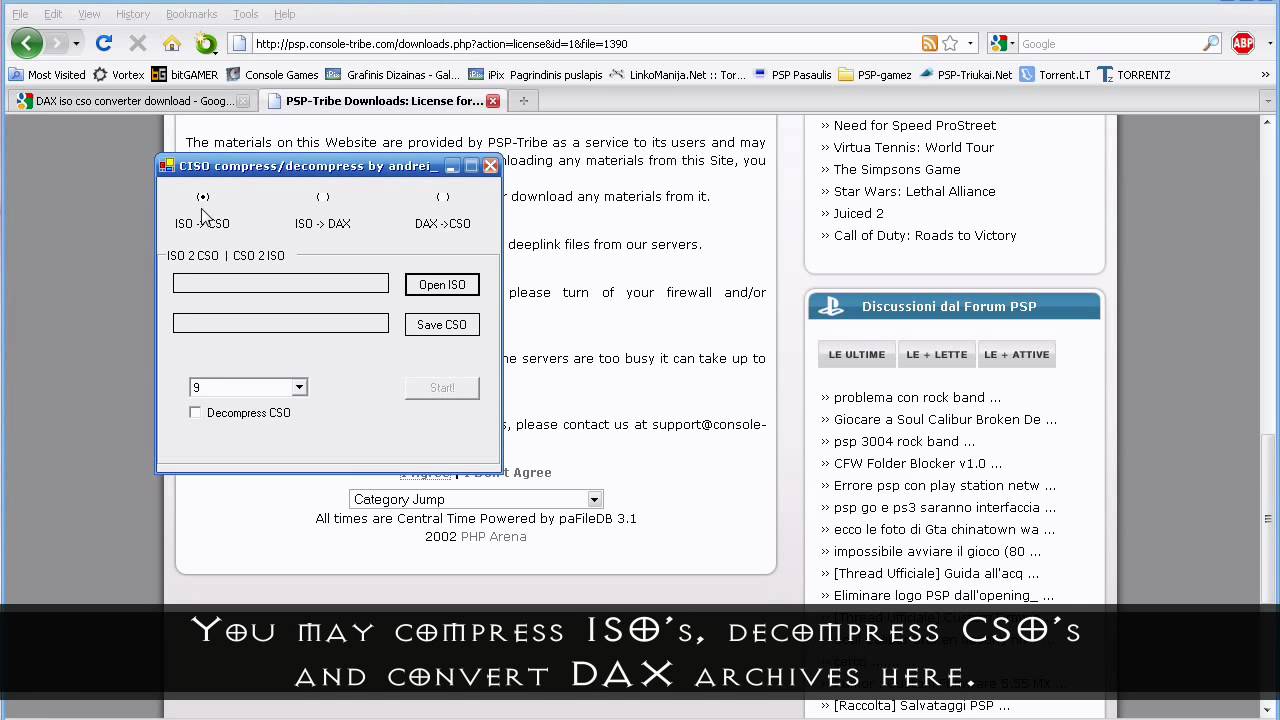Click the LE + ATTIVE forum tab

[1017, 354]
